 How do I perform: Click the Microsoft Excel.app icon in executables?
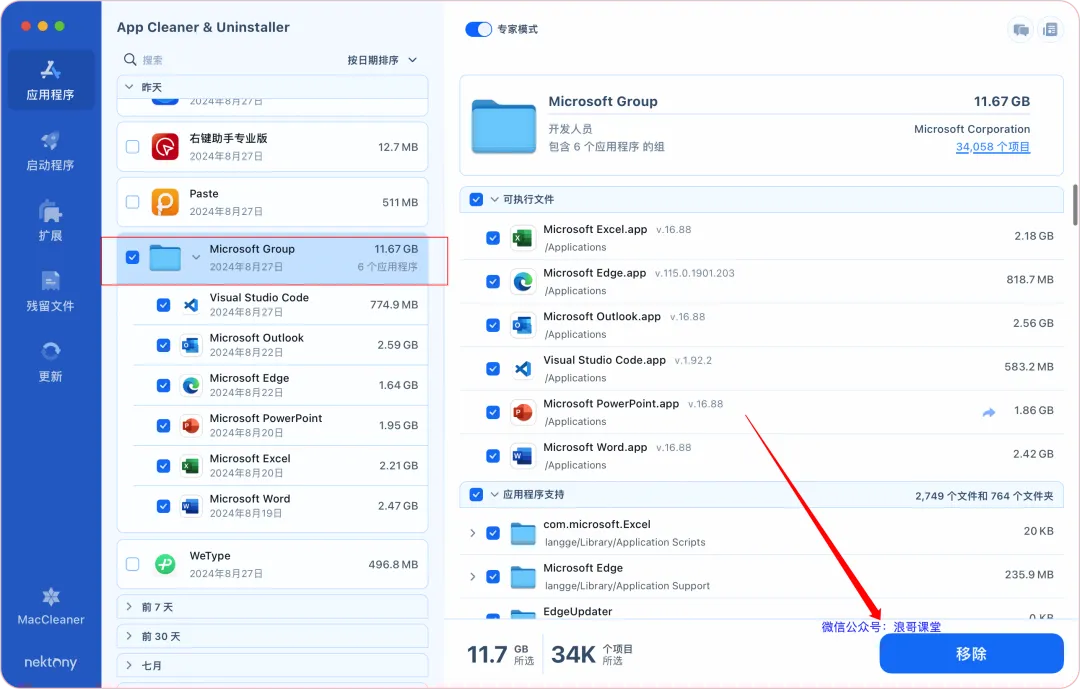[x=523, y=238]
